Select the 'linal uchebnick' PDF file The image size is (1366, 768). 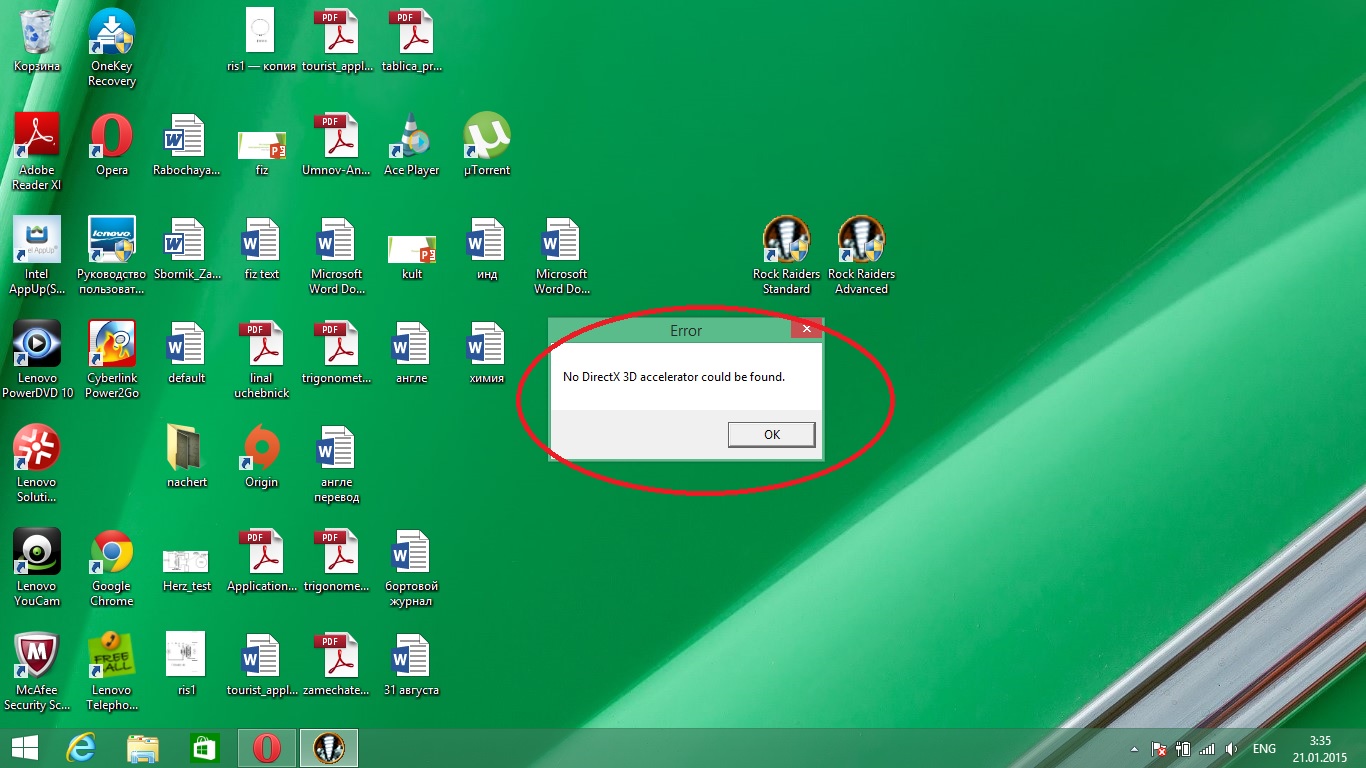click(x=262, y=360)
